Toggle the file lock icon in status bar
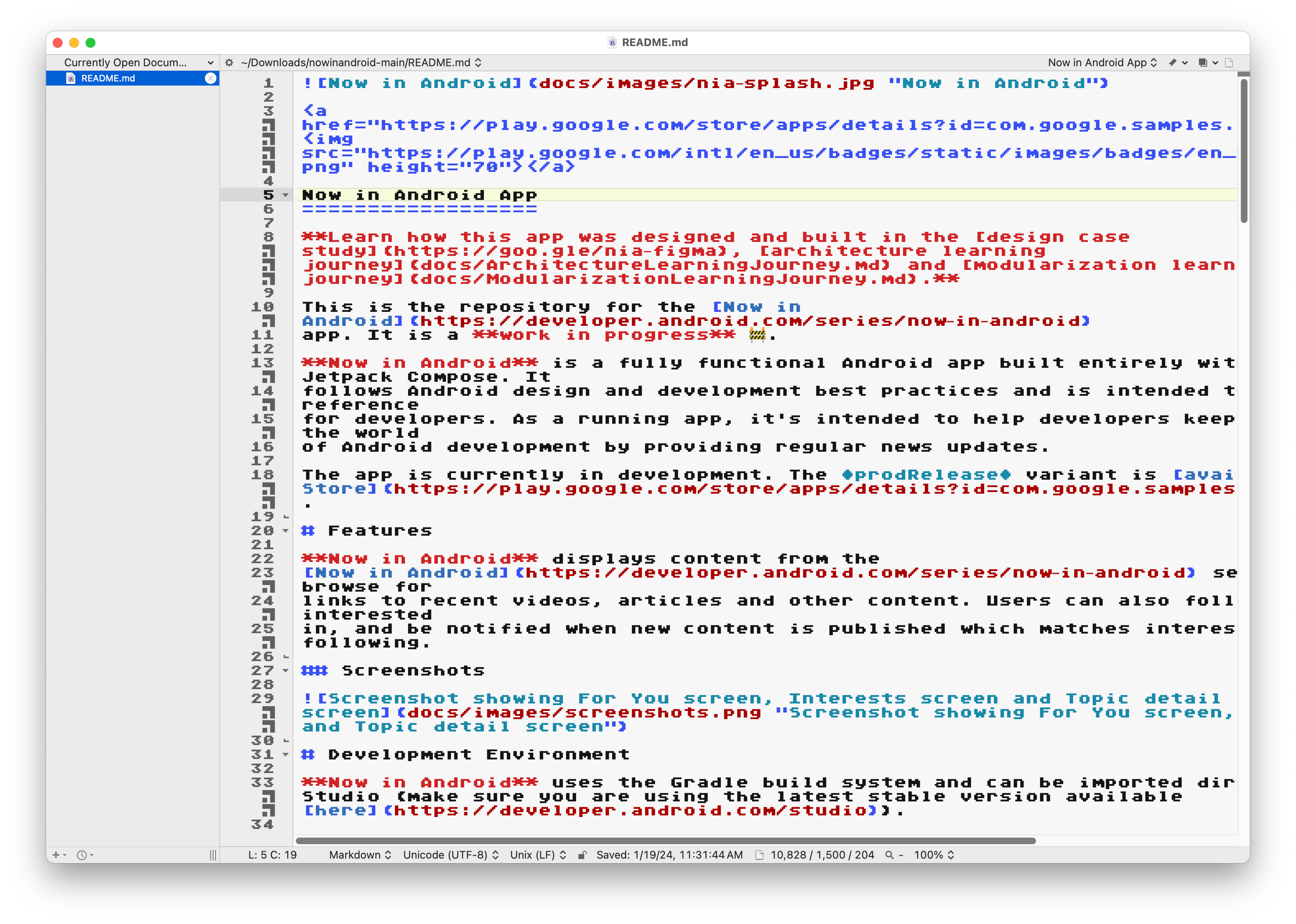 pyautogui.click(x=582, y=854)
